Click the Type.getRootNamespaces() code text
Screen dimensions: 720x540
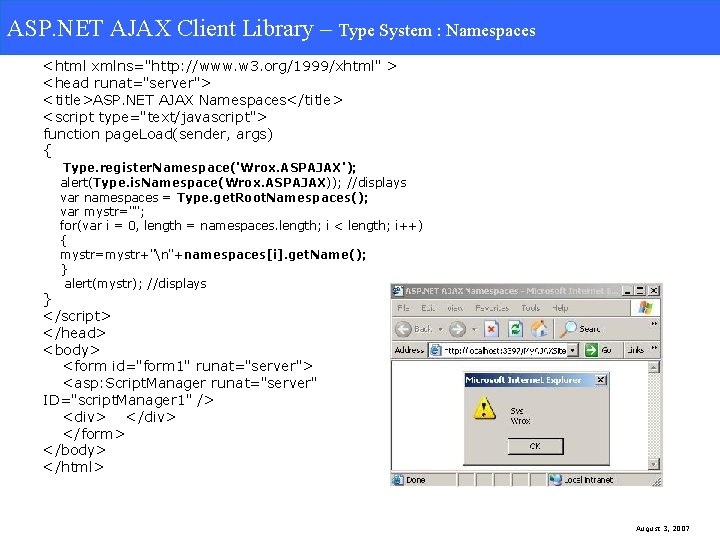point(272,198)
